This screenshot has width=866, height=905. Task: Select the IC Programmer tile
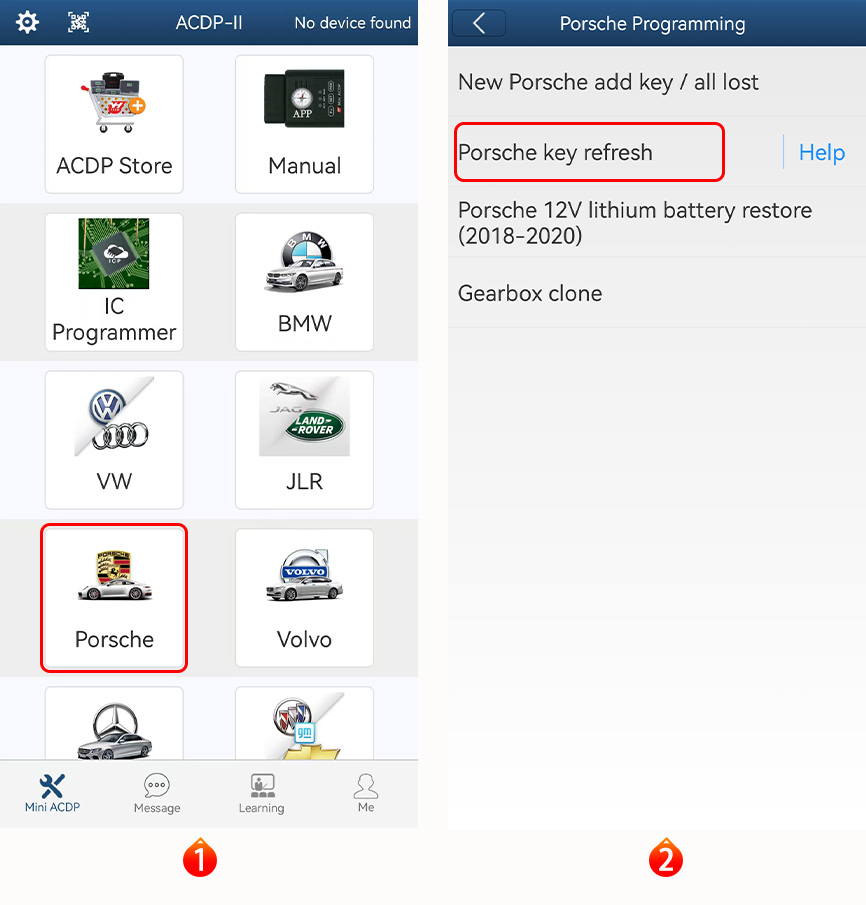(x=114, y=282)
